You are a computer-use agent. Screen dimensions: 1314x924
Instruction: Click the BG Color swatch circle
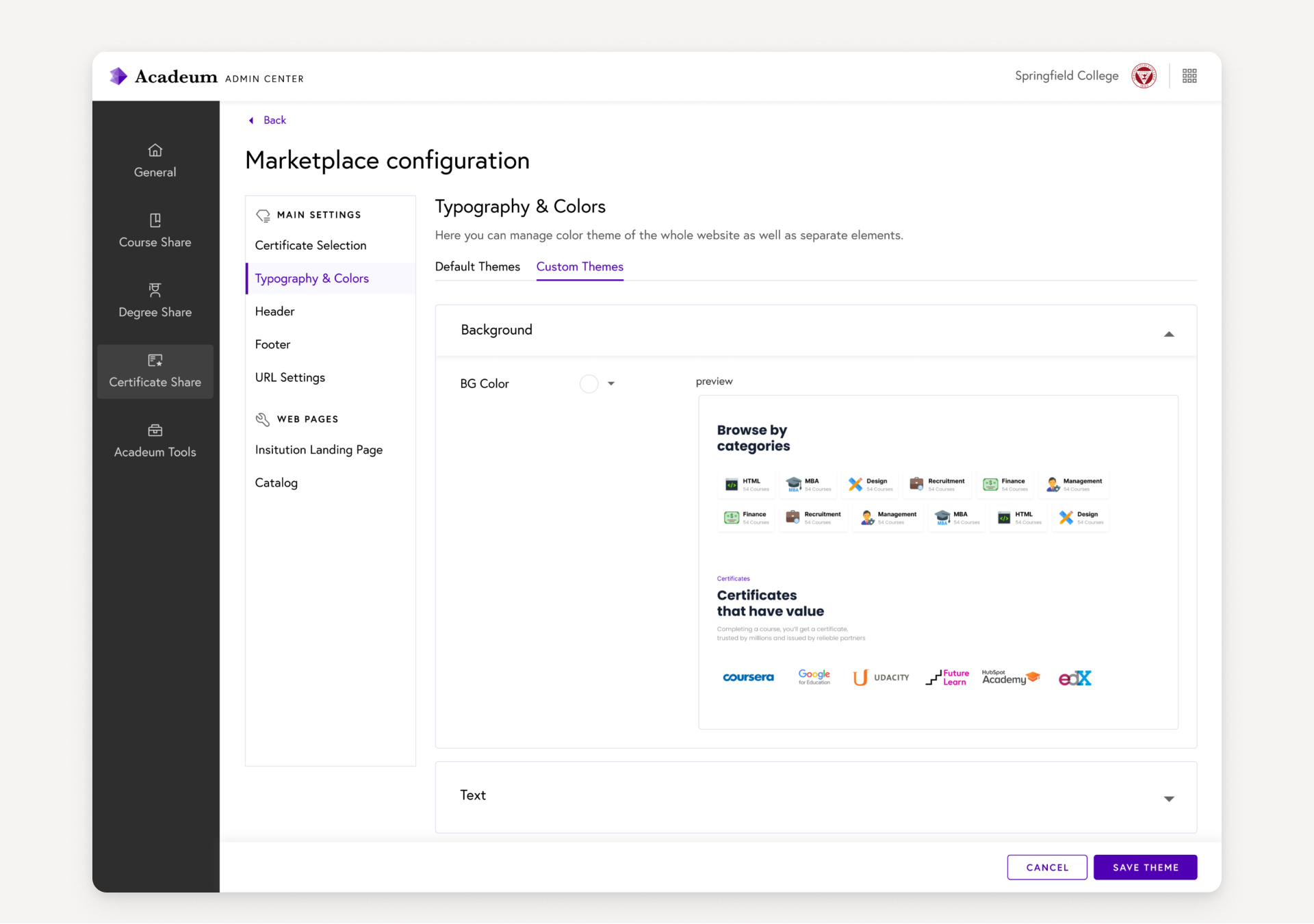point(589,383)
